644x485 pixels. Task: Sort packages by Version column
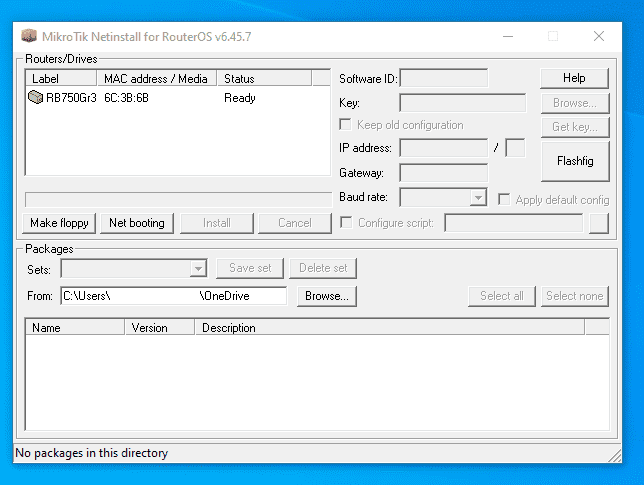tap(160, 327)
